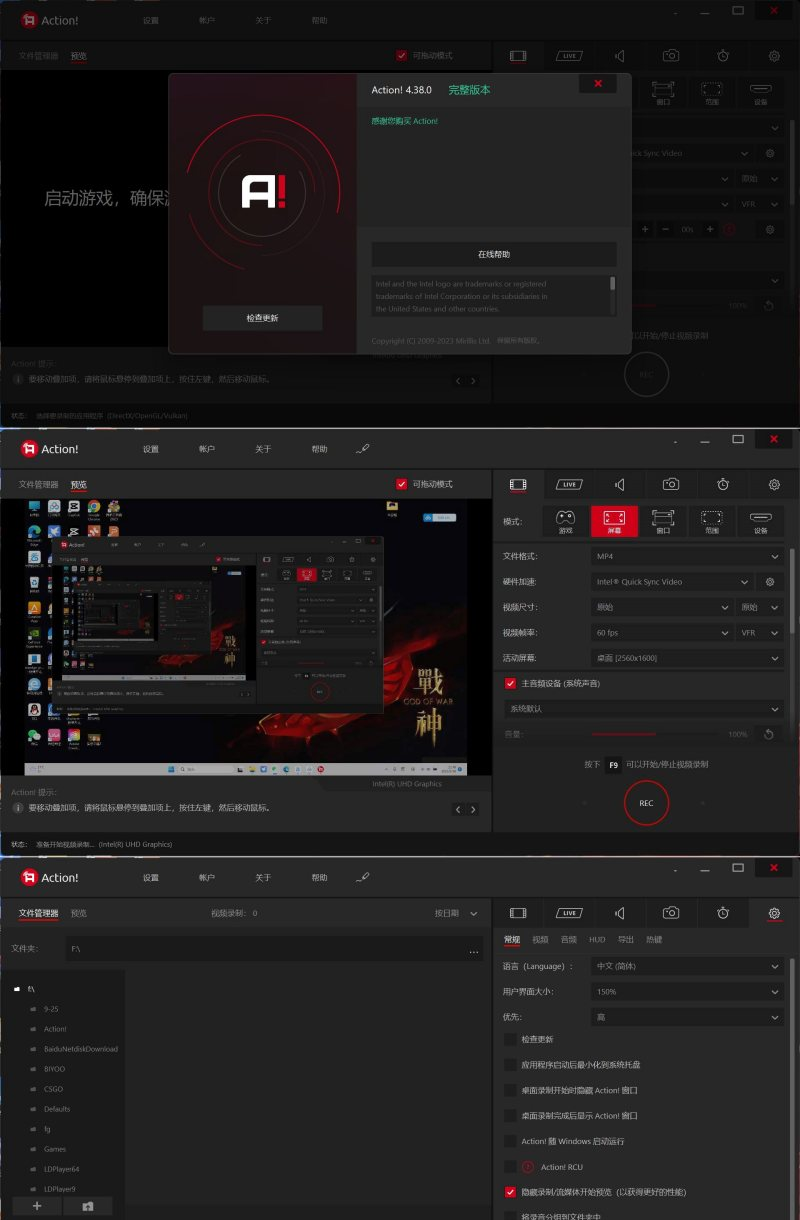The height and width of the screenshot is (1220, 800).
Task: Click the highlighted 屏幕 screen mode icon
Action: [614, 520]
